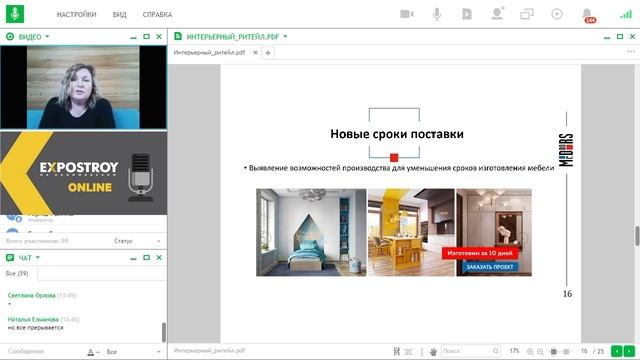Click the search magnifier icon
Image resolution: width=640 pixels, height=360 pixels.
tap(496, 351)
